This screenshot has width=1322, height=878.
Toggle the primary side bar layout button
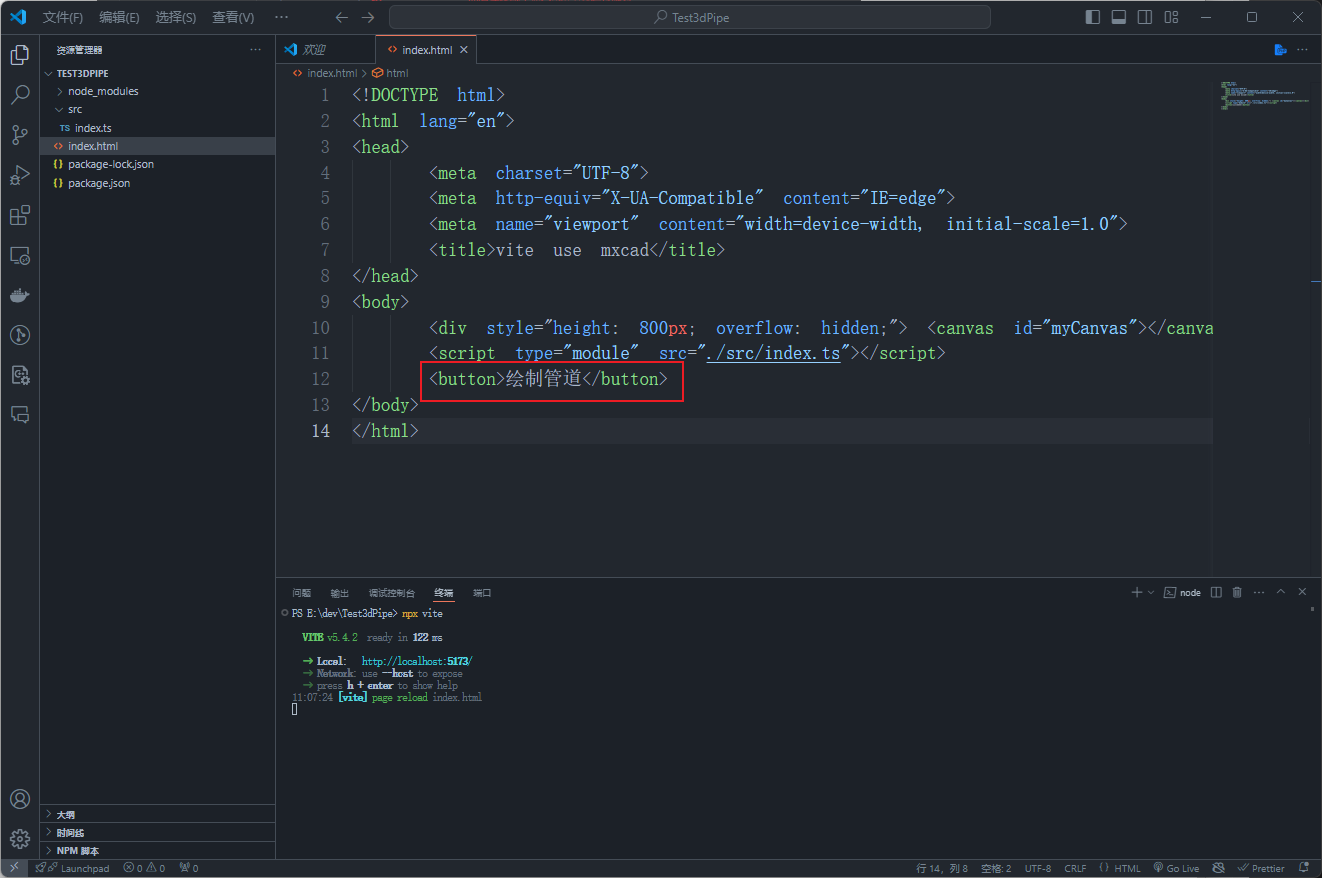pyautogui.click(x=1093, y=17)
